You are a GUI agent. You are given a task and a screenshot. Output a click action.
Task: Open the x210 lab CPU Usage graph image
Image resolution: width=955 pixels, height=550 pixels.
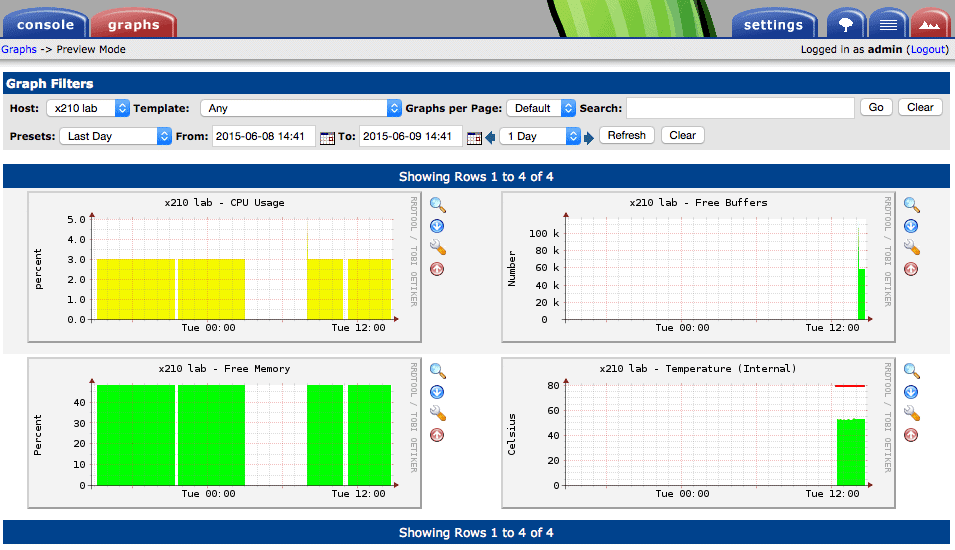[225, 267]
